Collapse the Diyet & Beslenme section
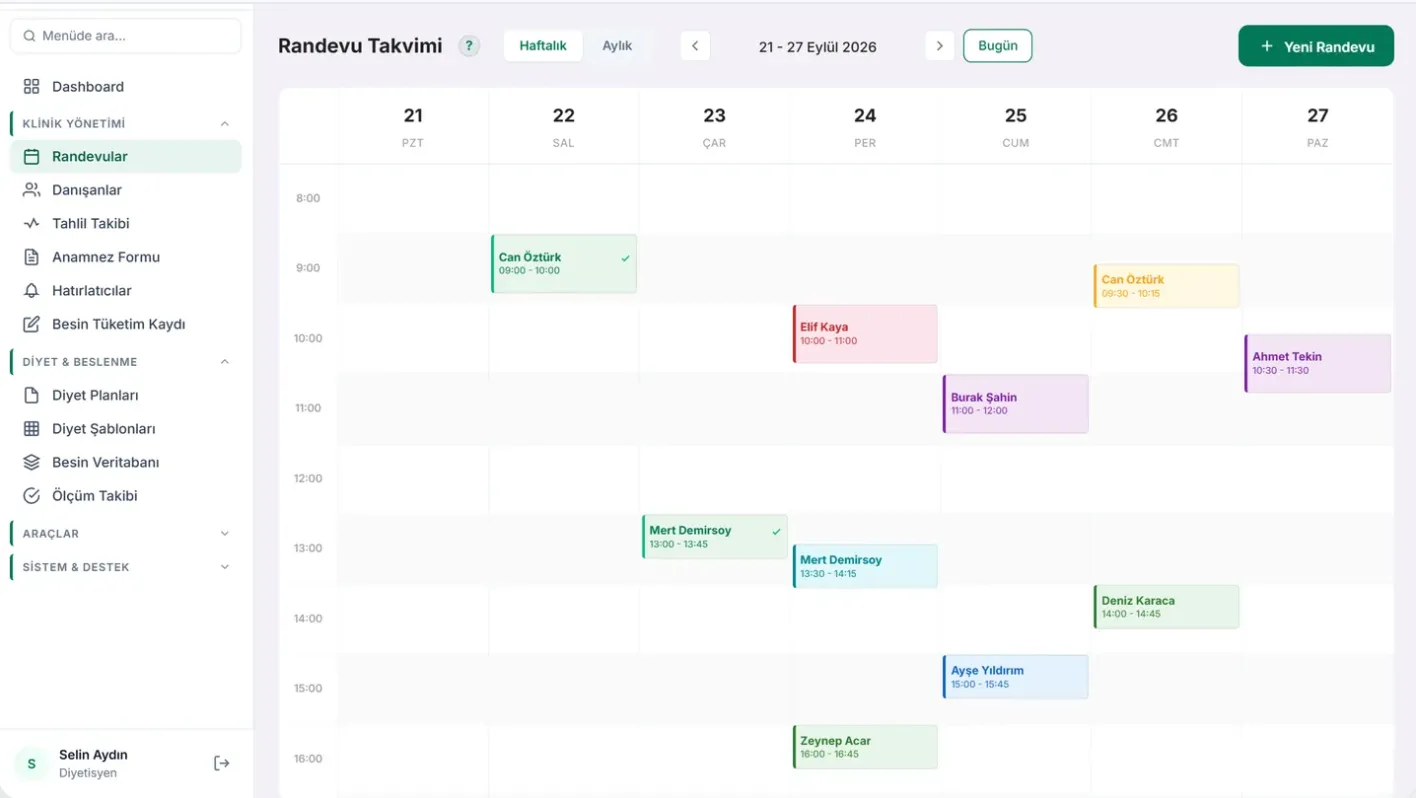The width and height of the screenshot is (1416, 798). click(225, 362)
